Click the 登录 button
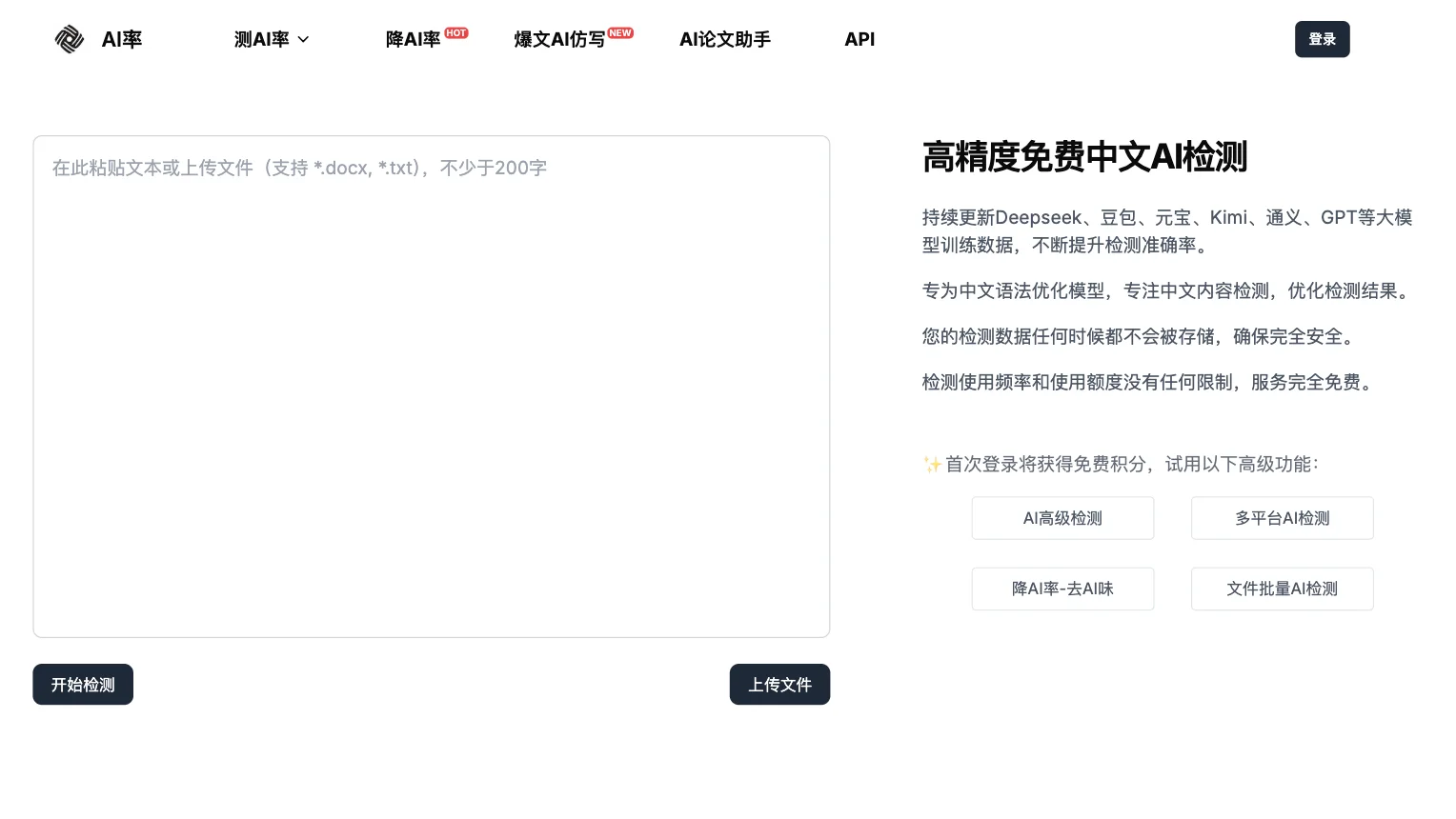 pyautogui.click(x=1322, y=39)
